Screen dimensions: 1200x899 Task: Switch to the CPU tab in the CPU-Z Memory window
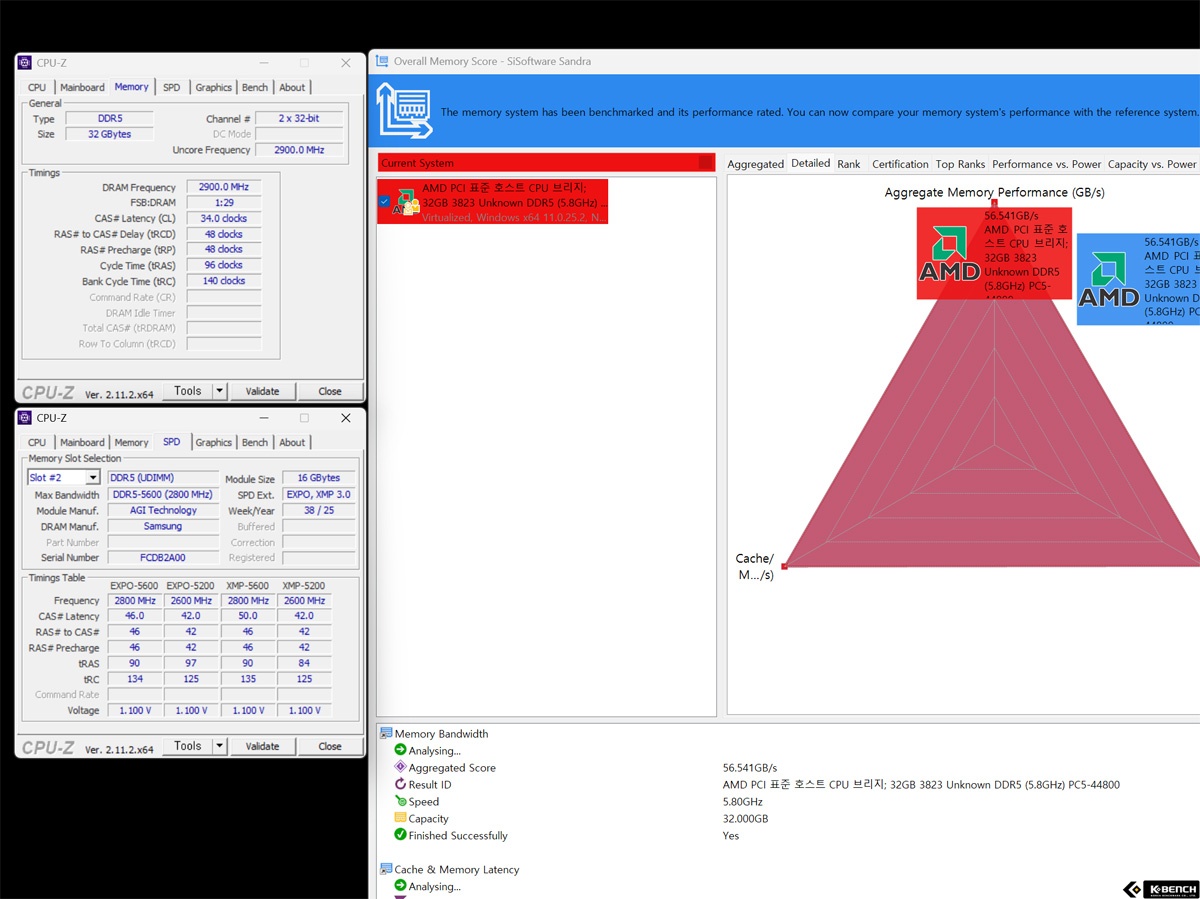[x=37, y=87]
